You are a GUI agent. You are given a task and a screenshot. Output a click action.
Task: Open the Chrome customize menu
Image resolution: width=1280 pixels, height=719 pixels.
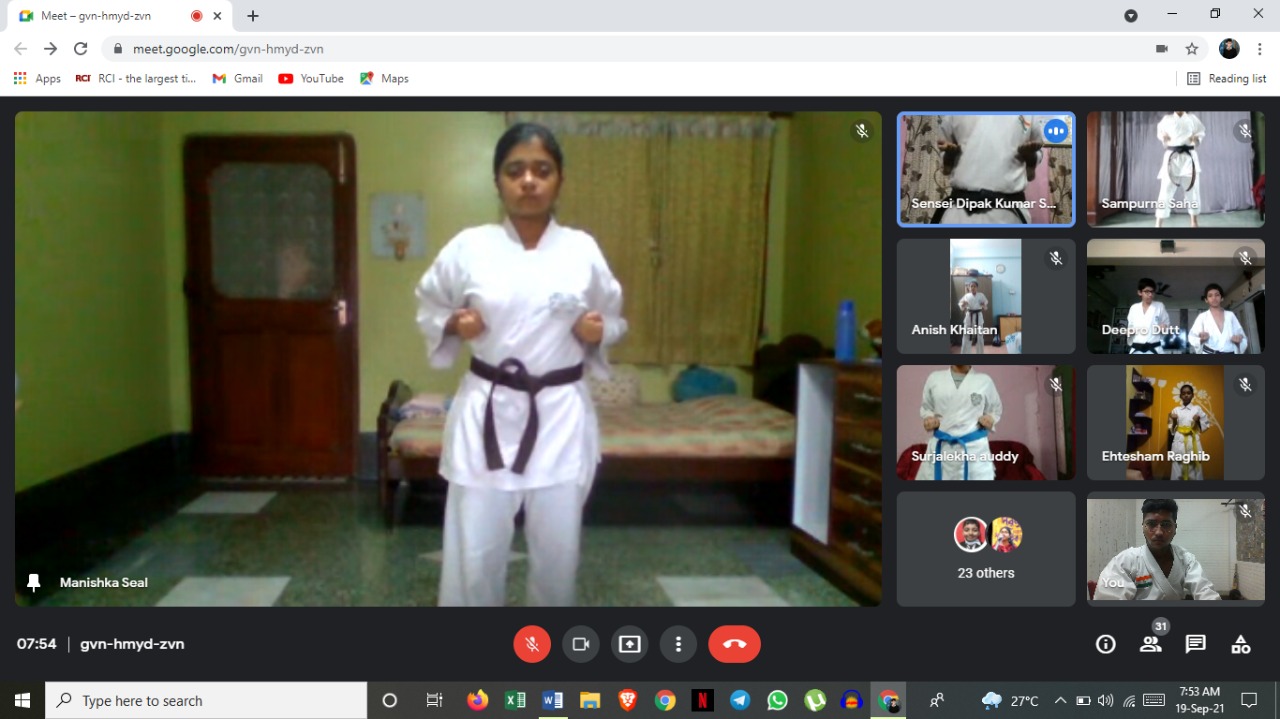click(x=1259, y=48)
